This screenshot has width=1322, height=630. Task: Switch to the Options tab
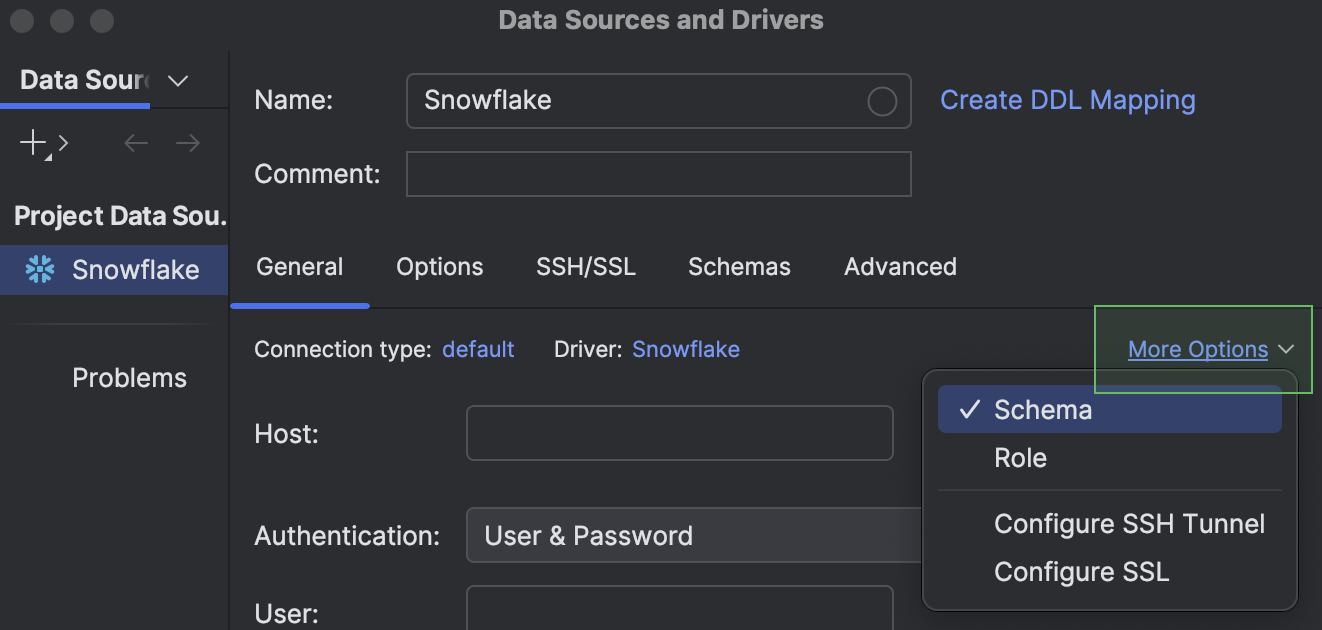point(439,267)
